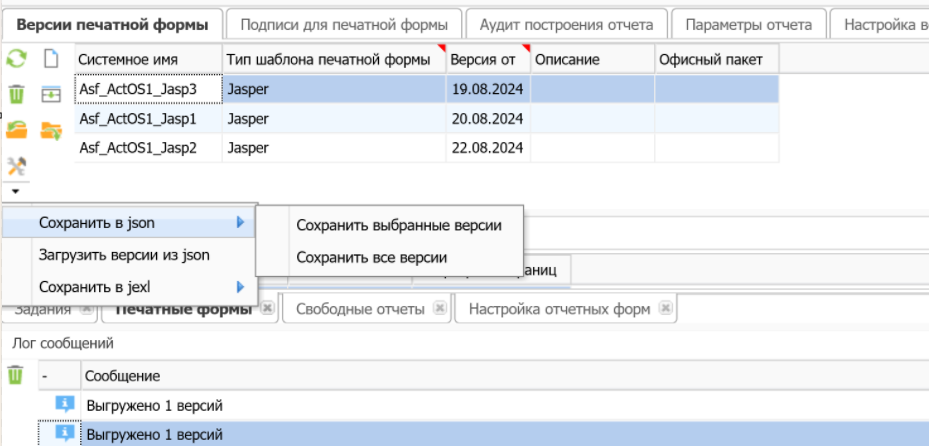This screenshot has height=446, width=929.
Task: Open 'Настройка отчетных форм' tab
Action: [558, 309]
